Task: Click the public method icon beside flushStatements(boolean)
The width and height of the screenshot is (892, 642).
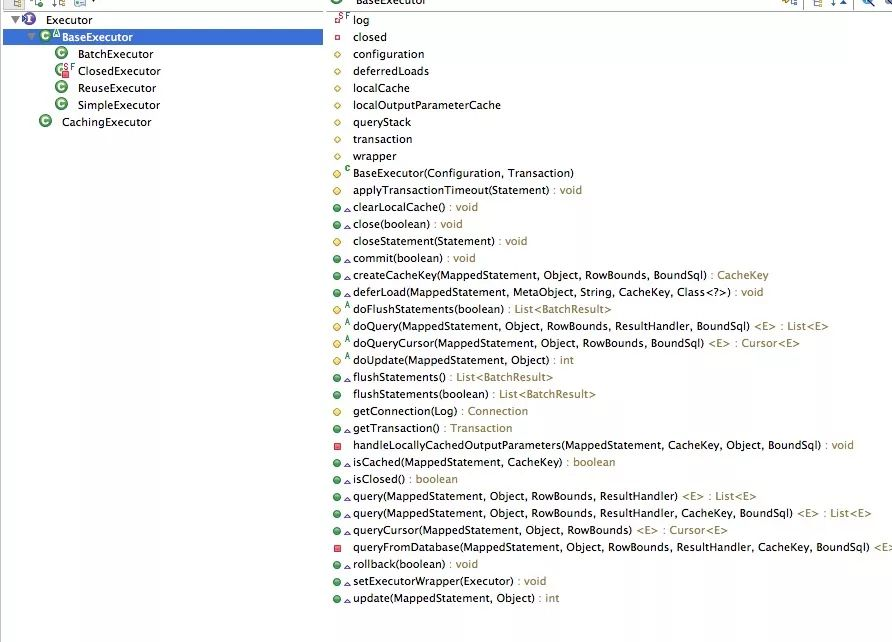Action: tap(337, 395)
